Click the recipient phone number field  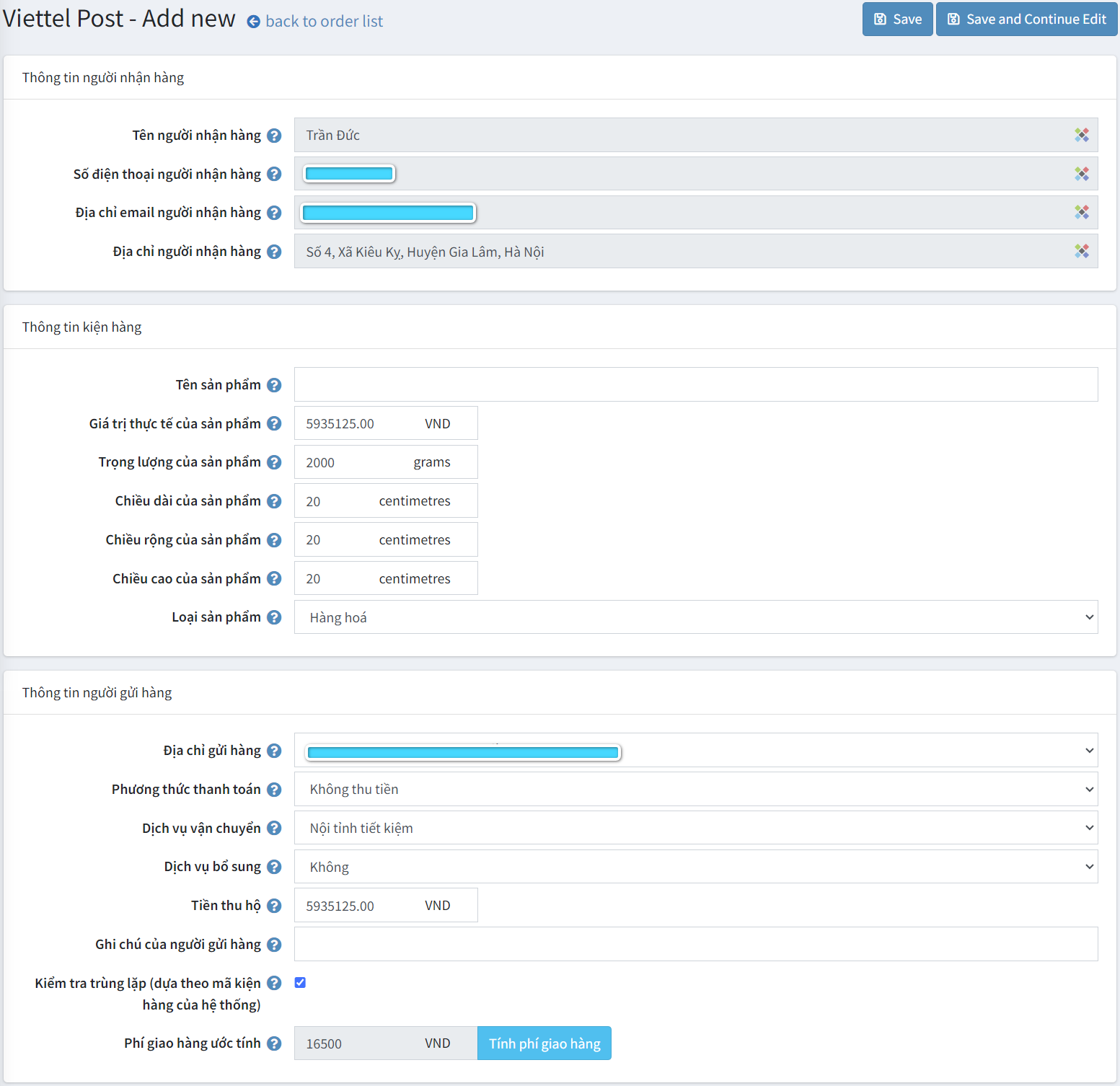click(696, 174)
